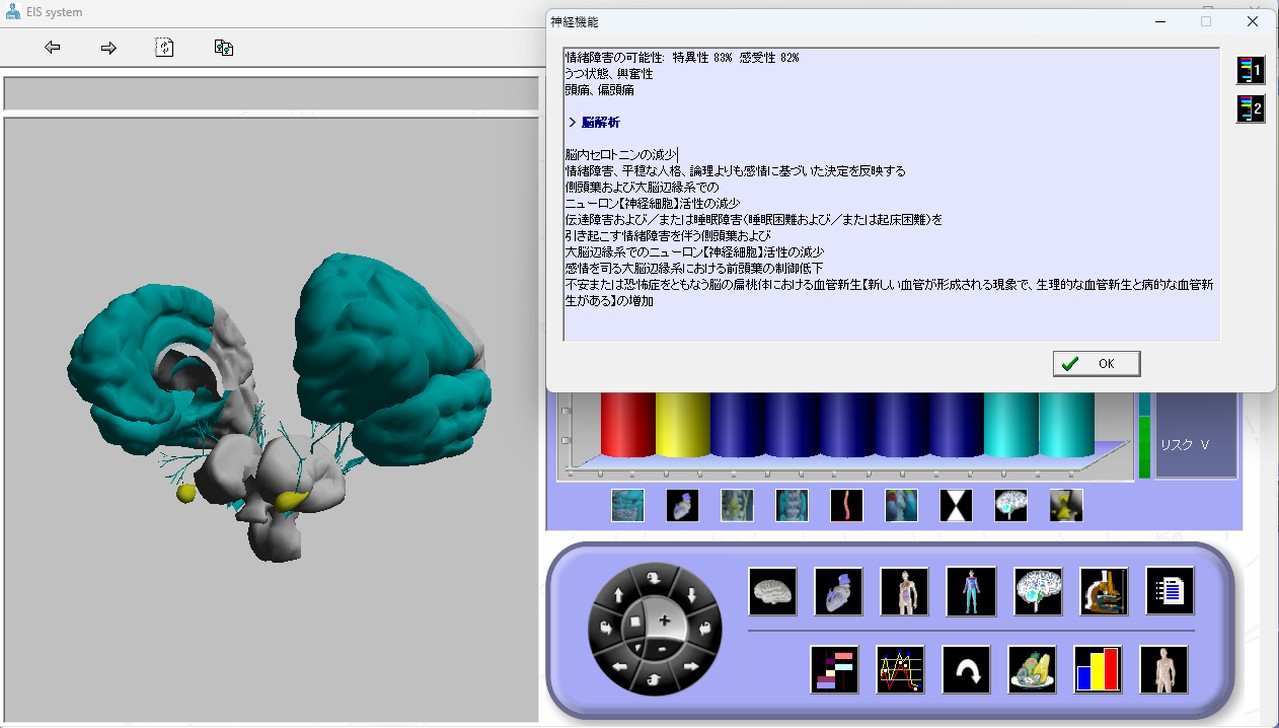Screen dimensions: 1279x728
Task: Click the undo arrow icon
Action: pyautogui.click(x=966, y=670)
